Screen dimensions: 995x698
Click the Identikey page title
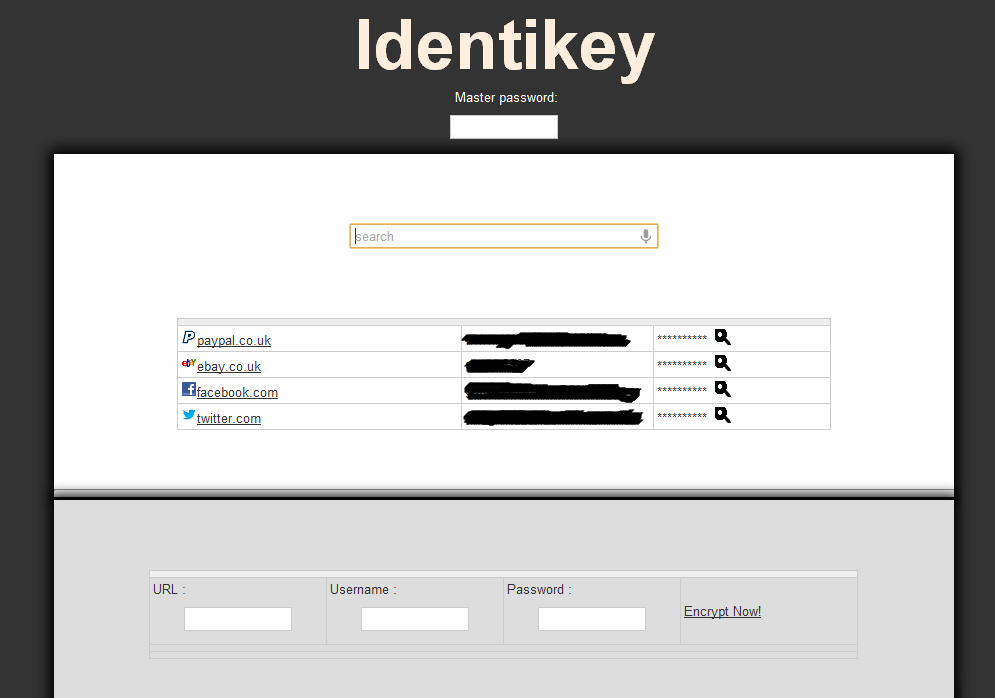coord(505,45)
